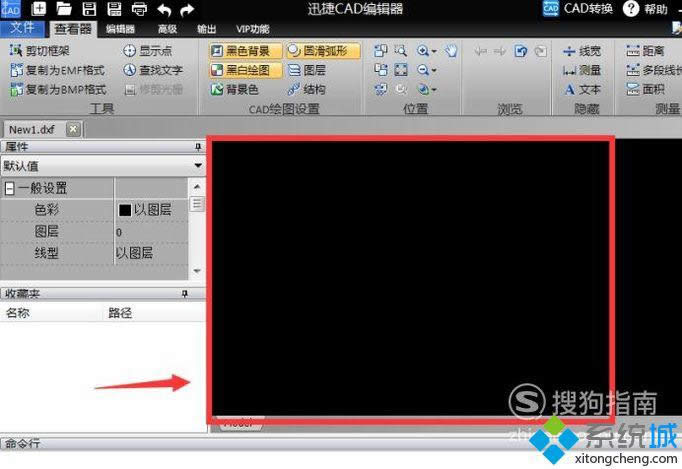Open the dropdown arrow beside globe view icon
Image resolution: width=682 pixels, height=469 pixels.
(x=434, y=90)
